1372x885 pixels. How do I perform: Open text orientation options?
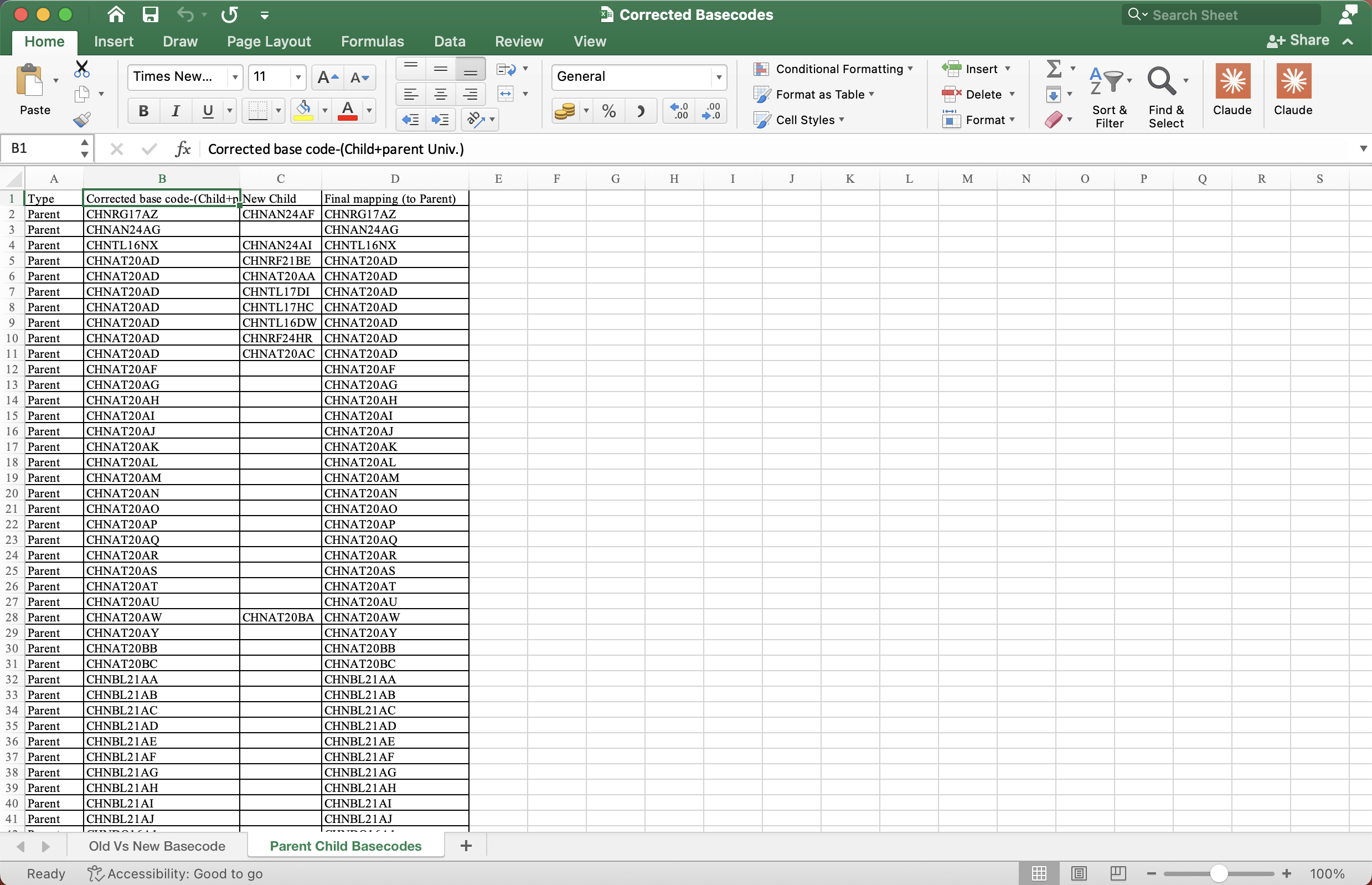(x=476, y=120)
